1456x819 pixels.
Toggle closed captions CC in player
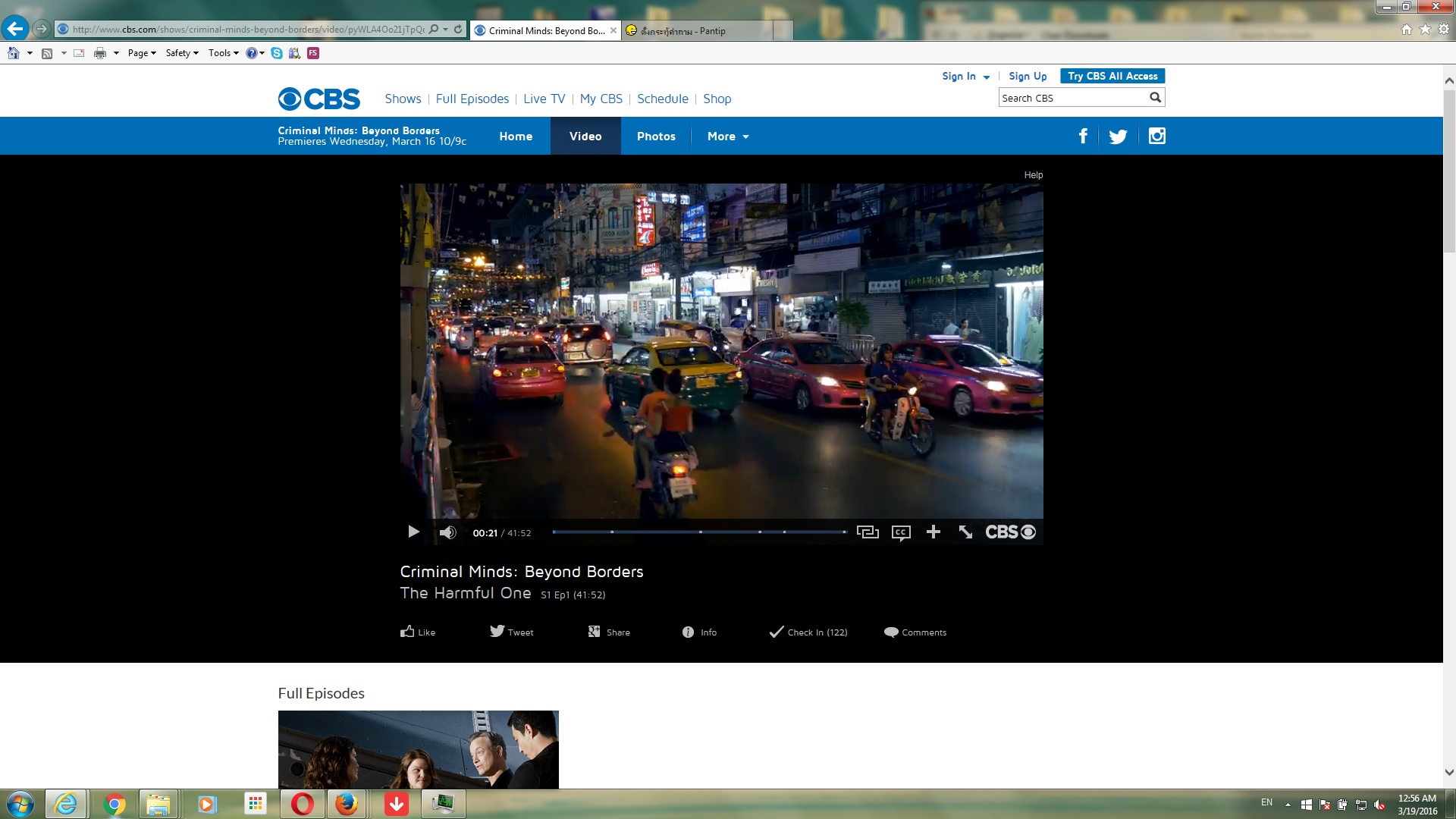[901, 532]
